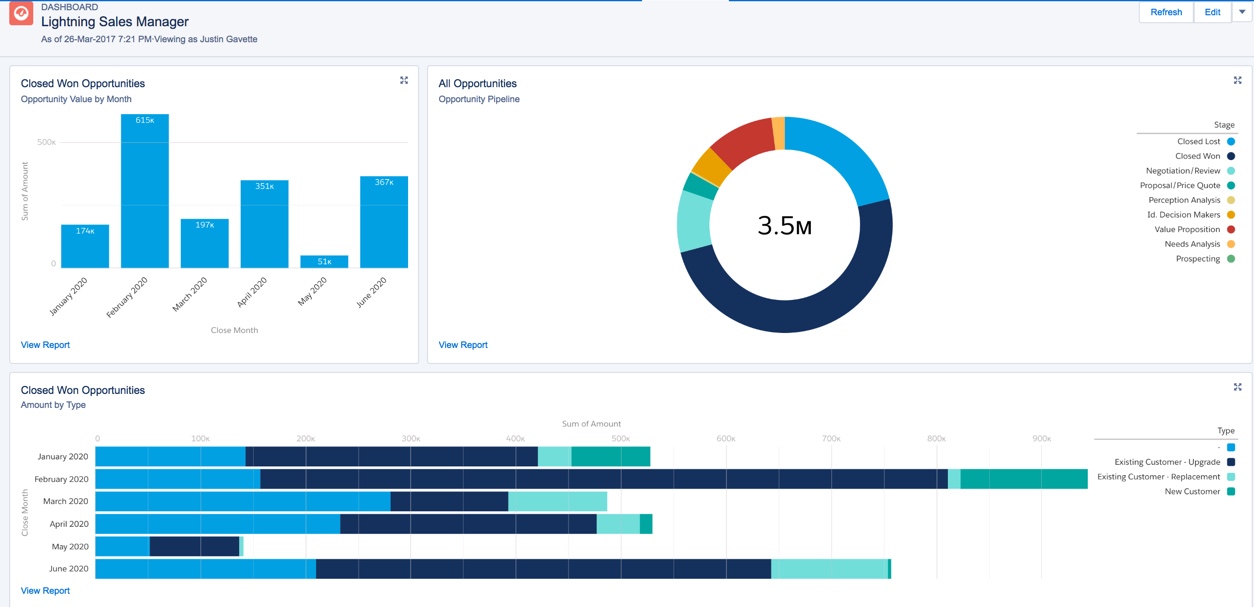Select the Value Proposition legend dot

tap(1231, 230)
